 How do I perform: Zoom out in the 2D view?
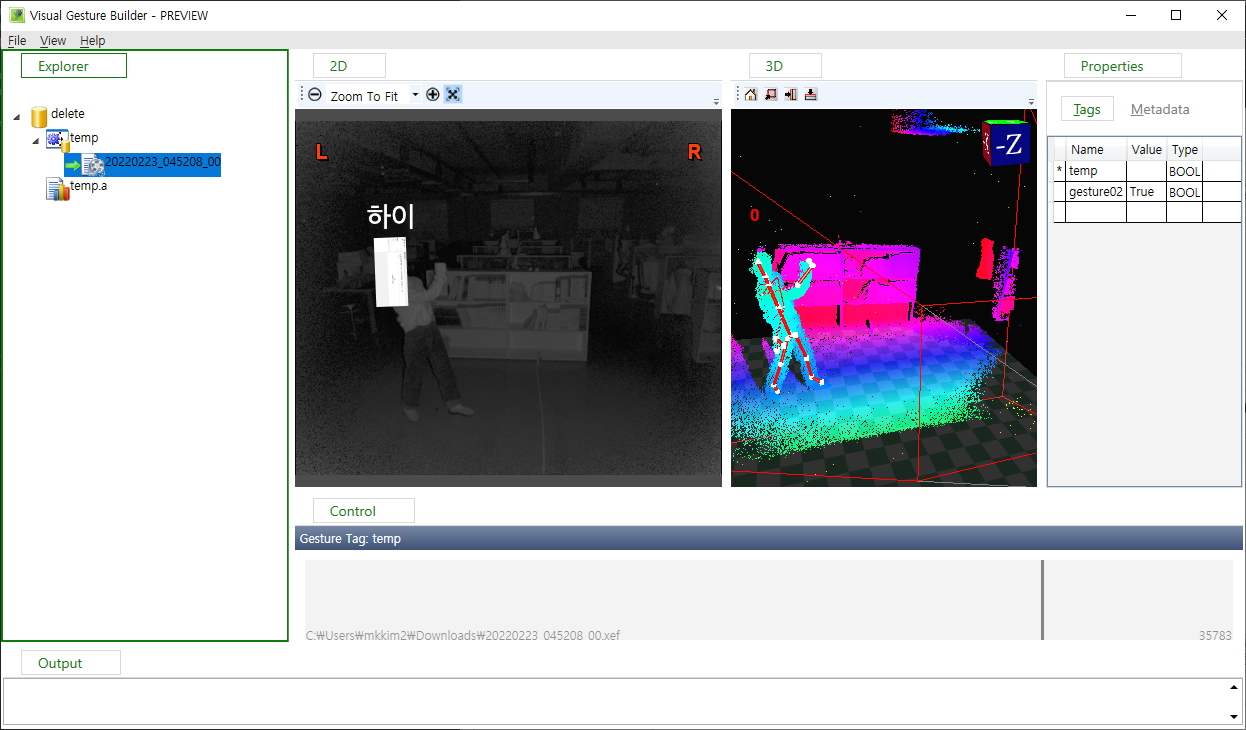pyautogui.click(x=315, y=95)
